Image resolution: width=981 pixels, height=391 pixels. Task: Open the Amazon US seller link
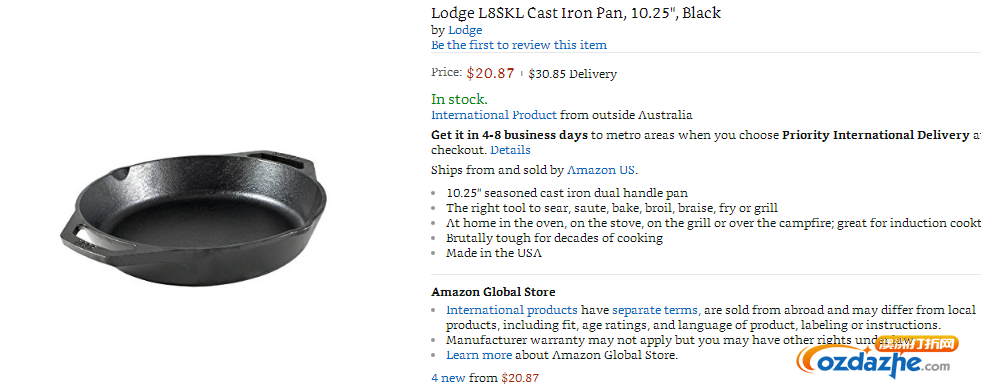[601, 170]
